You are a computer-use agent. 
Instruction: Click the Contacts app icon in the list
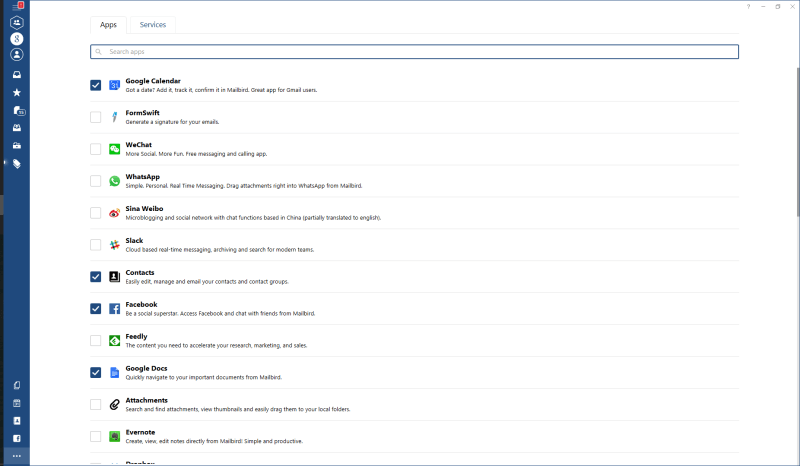(x=114, y=277)
